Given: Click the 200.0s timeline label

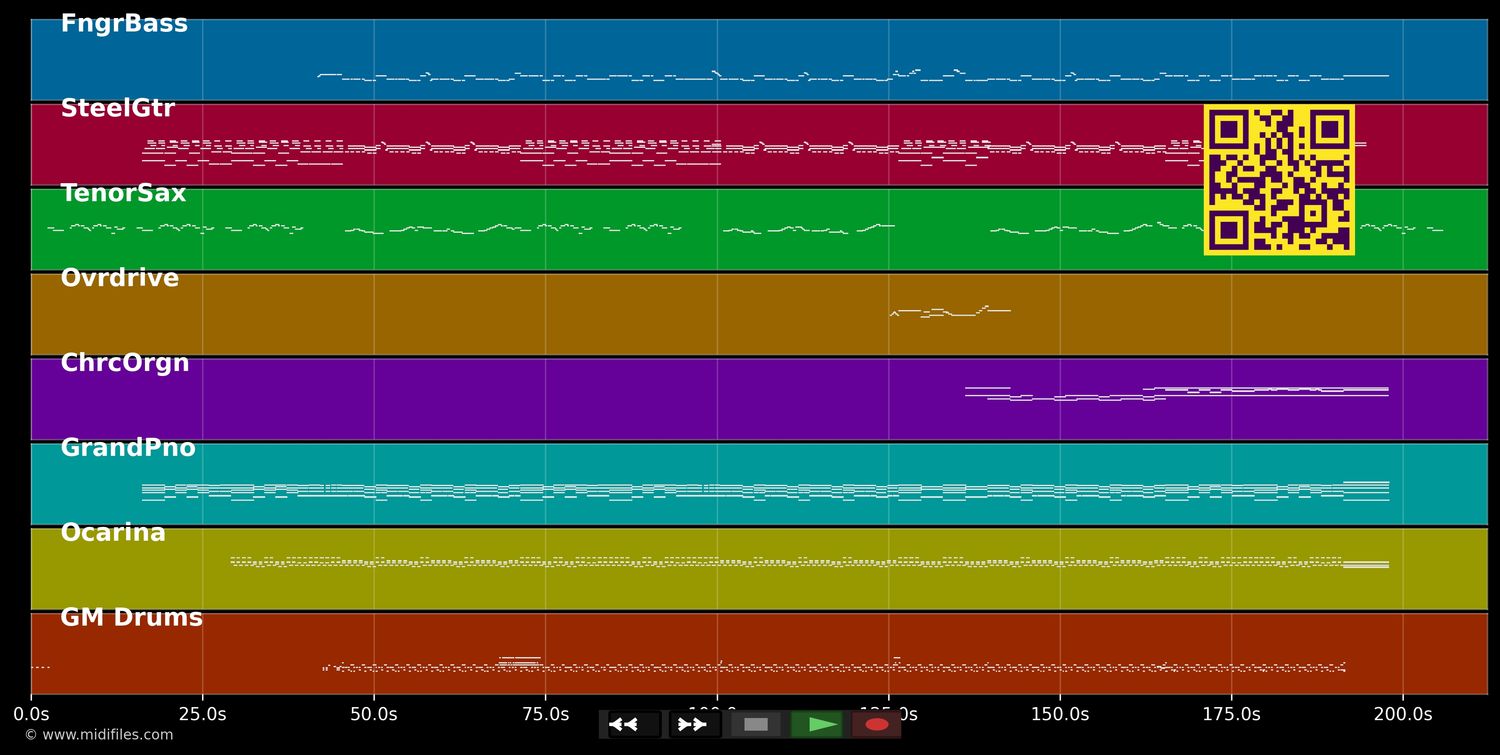Looking at the screenshot, I should [1403, 714].
